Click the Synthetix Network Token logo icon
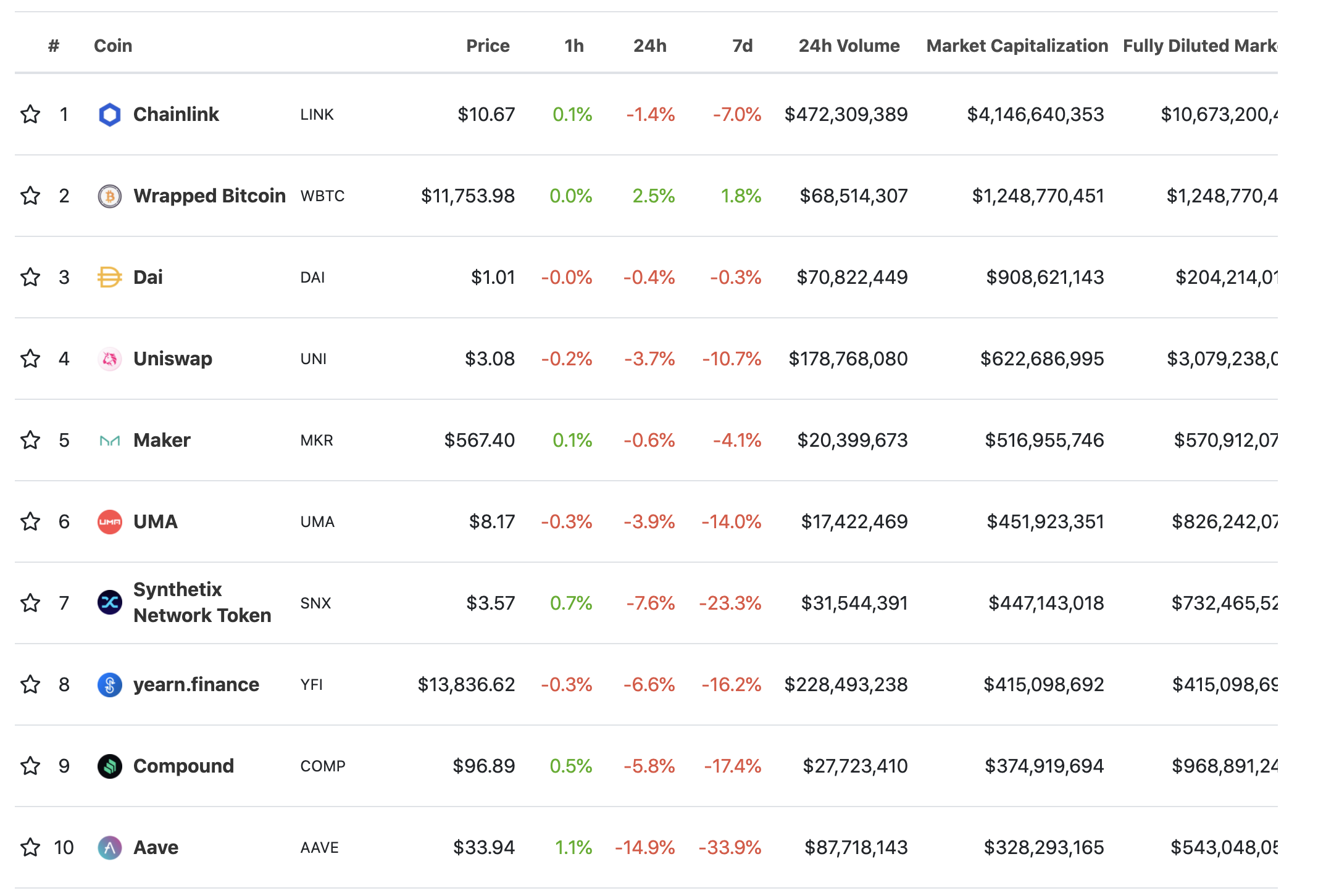The width and height of the screenshot is (1326, 896). coord(110,603)
